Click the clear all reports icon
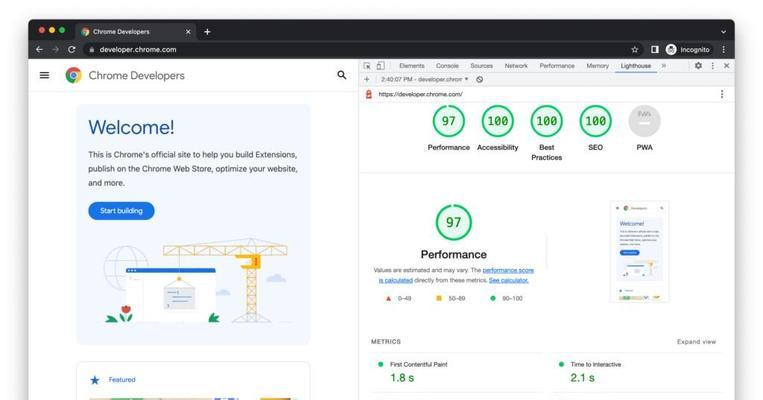Viewport: 763px width, 400px height. click(x=479, y=79)
